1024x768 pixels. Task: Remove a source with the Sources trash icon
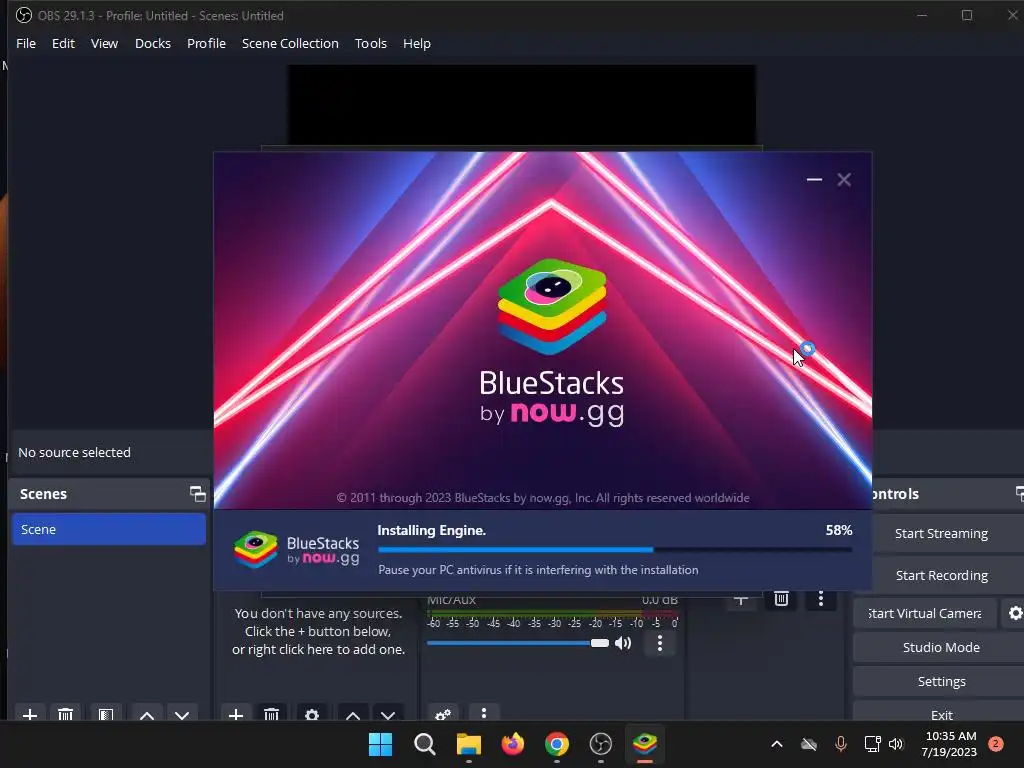[272, 714]
